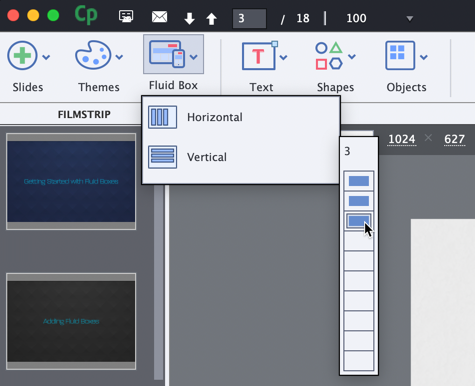Expand the Objects dropdown arrow
This screenshot has height=386, width=475.
424,57
